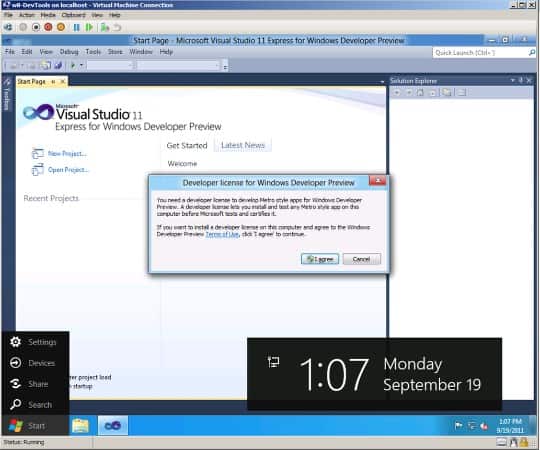Click the volume tray icon
Image resolution: width=540 pixels, height=450 pixels.
click(484, 426)
